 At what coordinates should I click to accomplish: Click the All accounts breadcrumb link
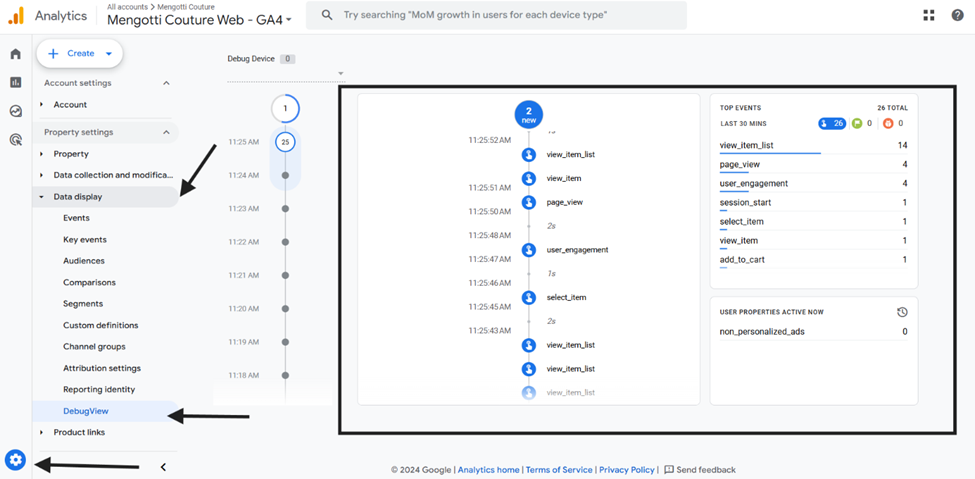pyautogui.click(x=126, y=6)
